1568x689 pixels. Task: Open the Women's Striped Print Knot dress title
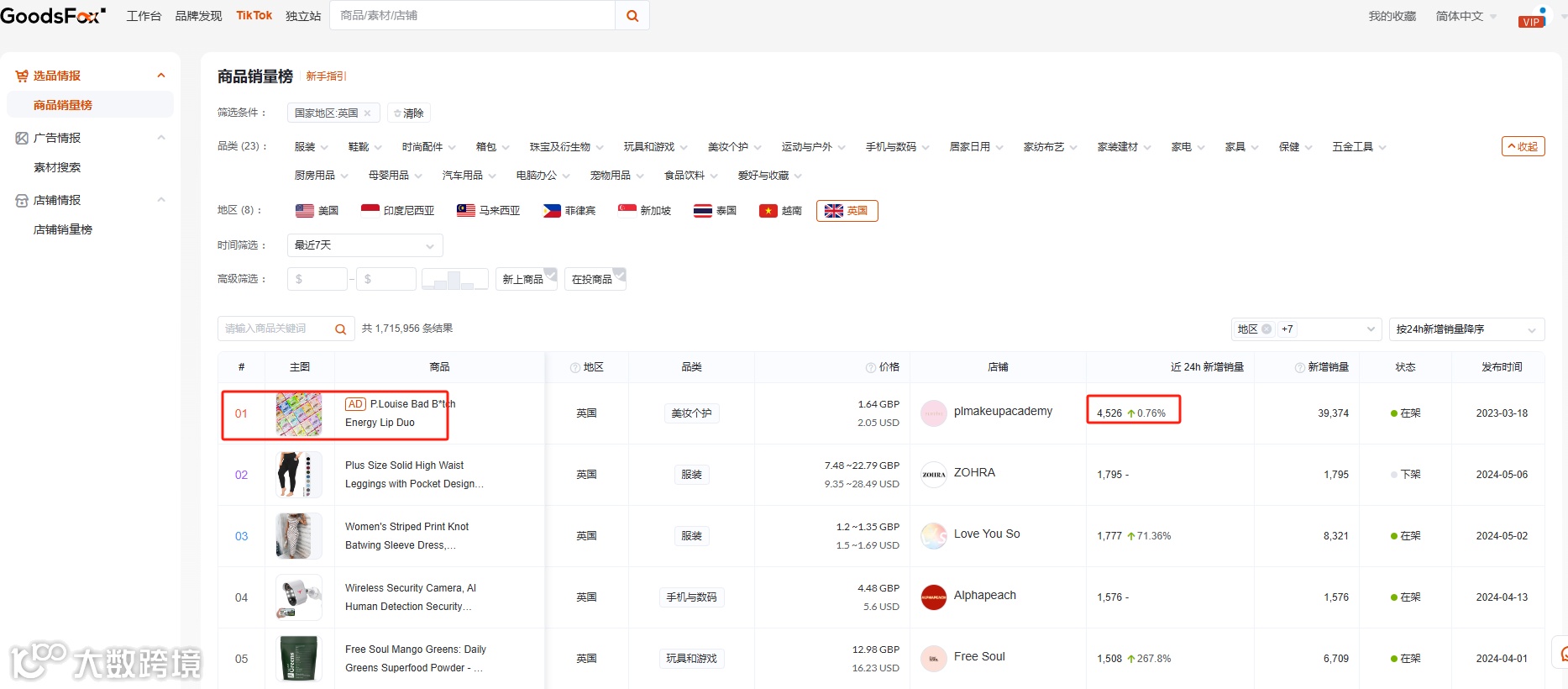[406, 536]
